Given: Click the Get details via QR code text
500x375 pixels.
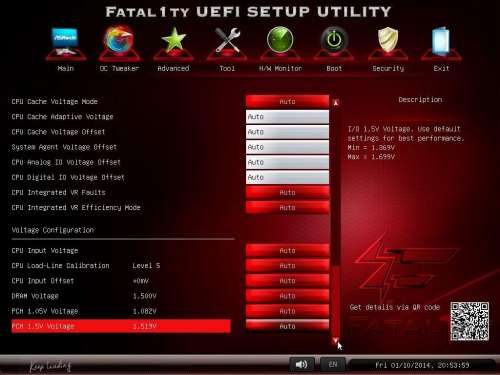Looking at the screenshot, I should pyautogui.click(x=395, y=307).
